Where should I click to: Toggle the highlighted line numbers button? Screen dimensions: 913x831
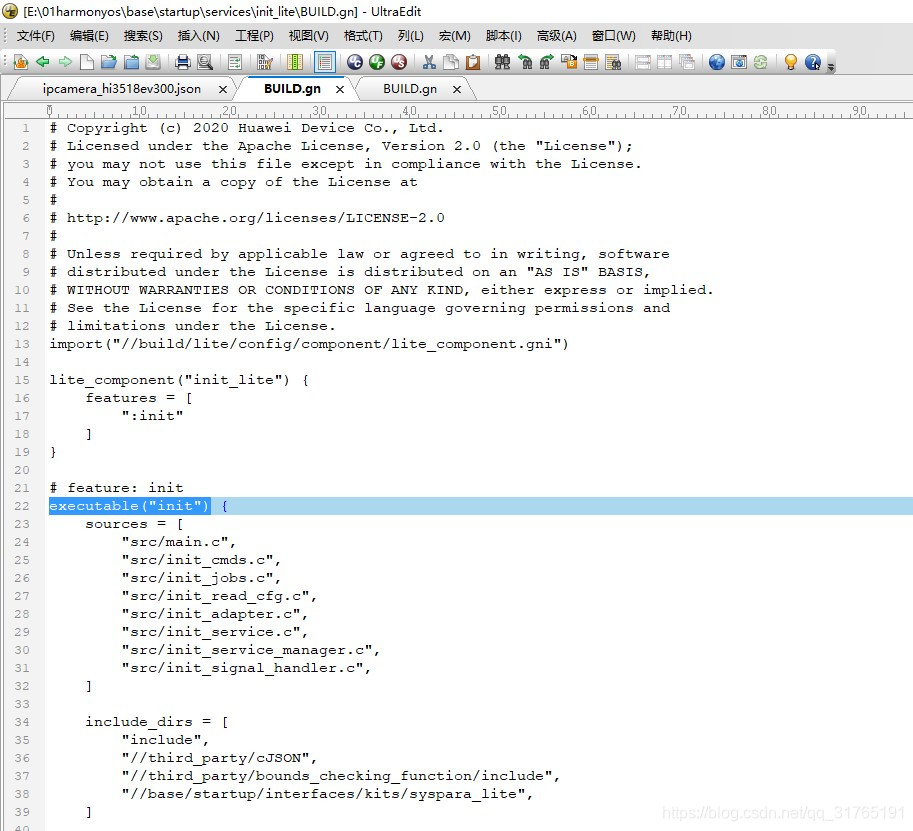point(325,61)
